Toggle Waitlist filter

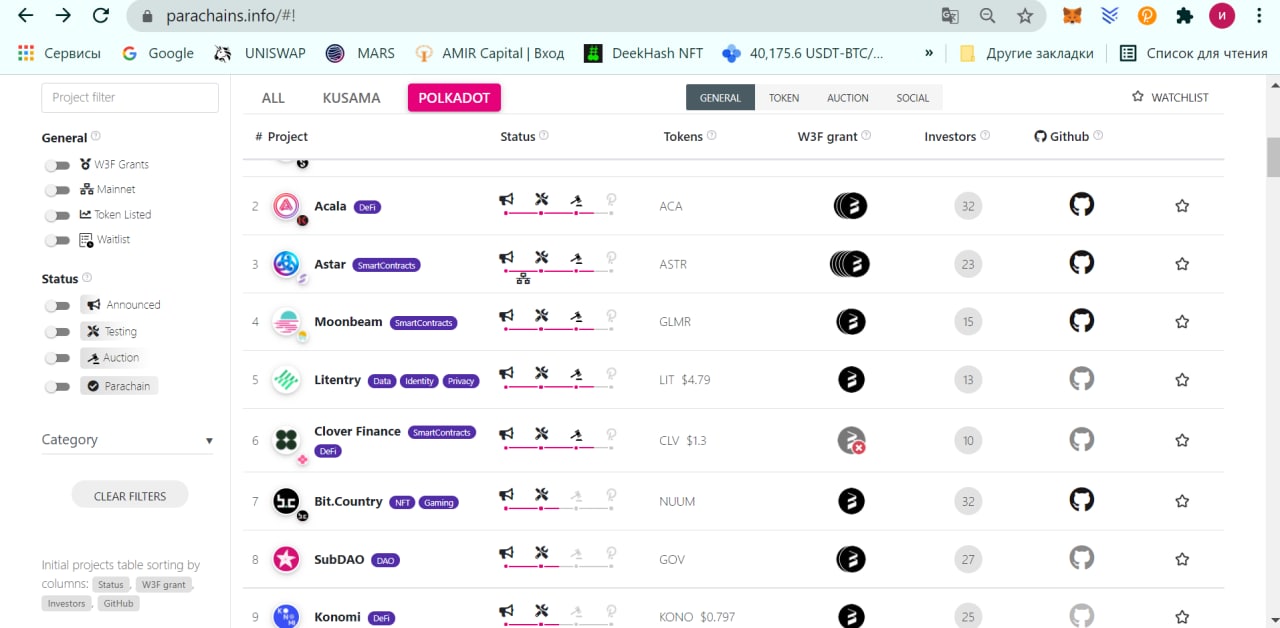tap(58, 240)
